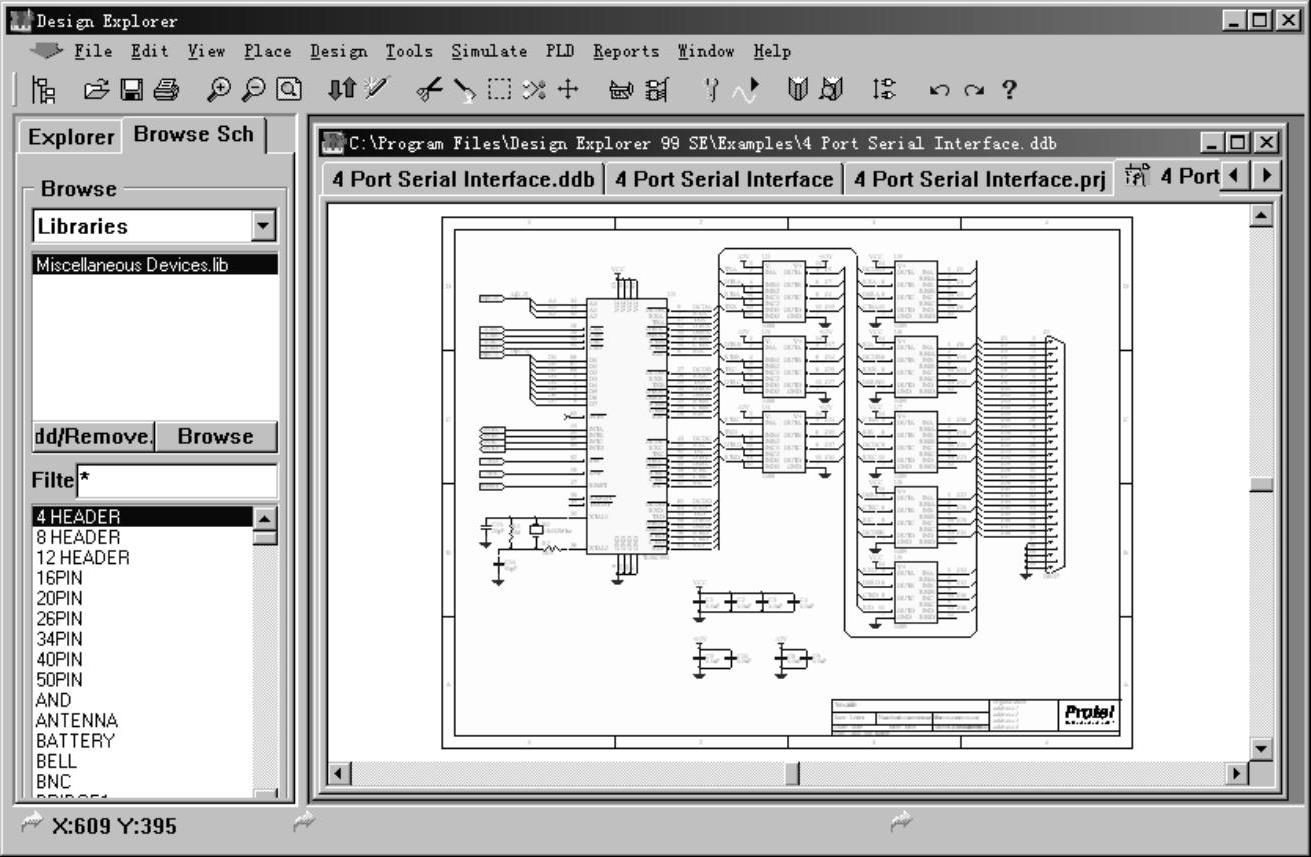The image size is (1311, 857).
Task: Click the up/down hierarchy arrows icon
Action: pos(341,90)
